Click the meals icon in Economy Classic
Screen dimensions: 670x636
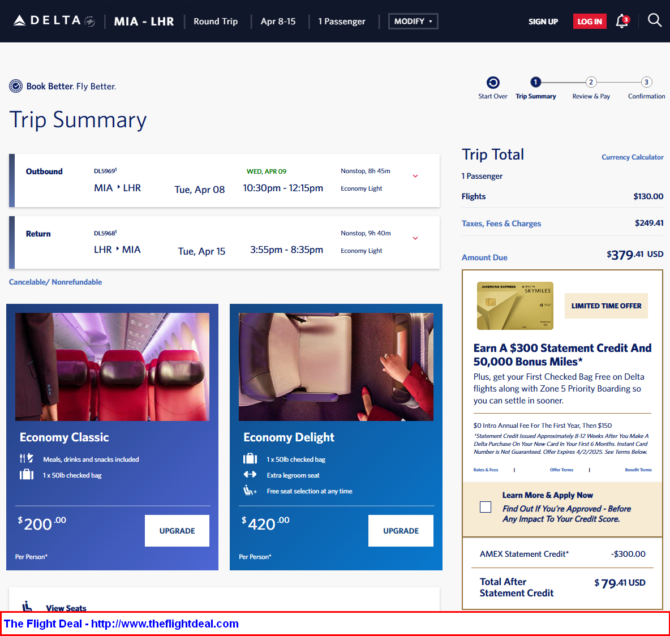(x=26, y=458)
